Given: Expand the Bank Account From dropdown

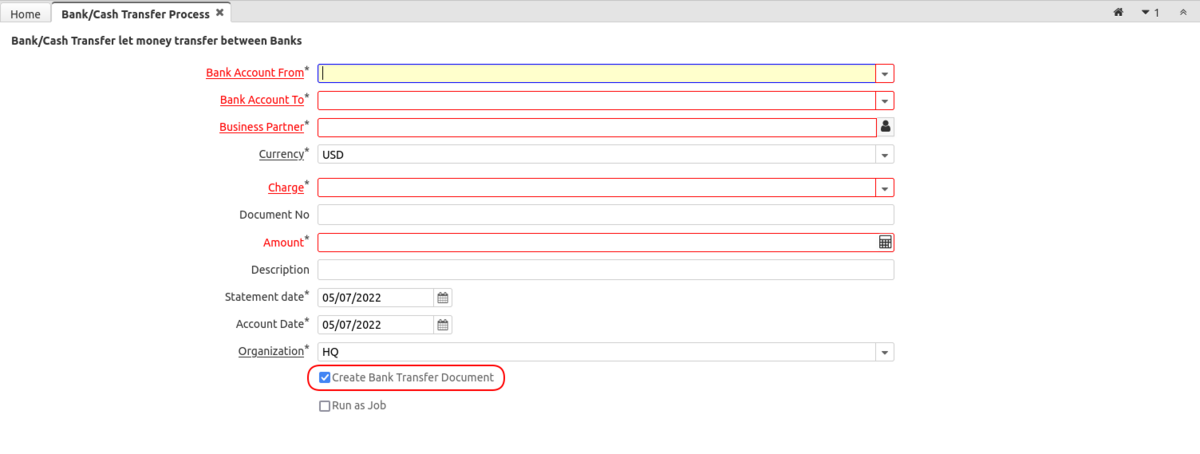Looking at the screenshot, I should click(x=885, y=74).
